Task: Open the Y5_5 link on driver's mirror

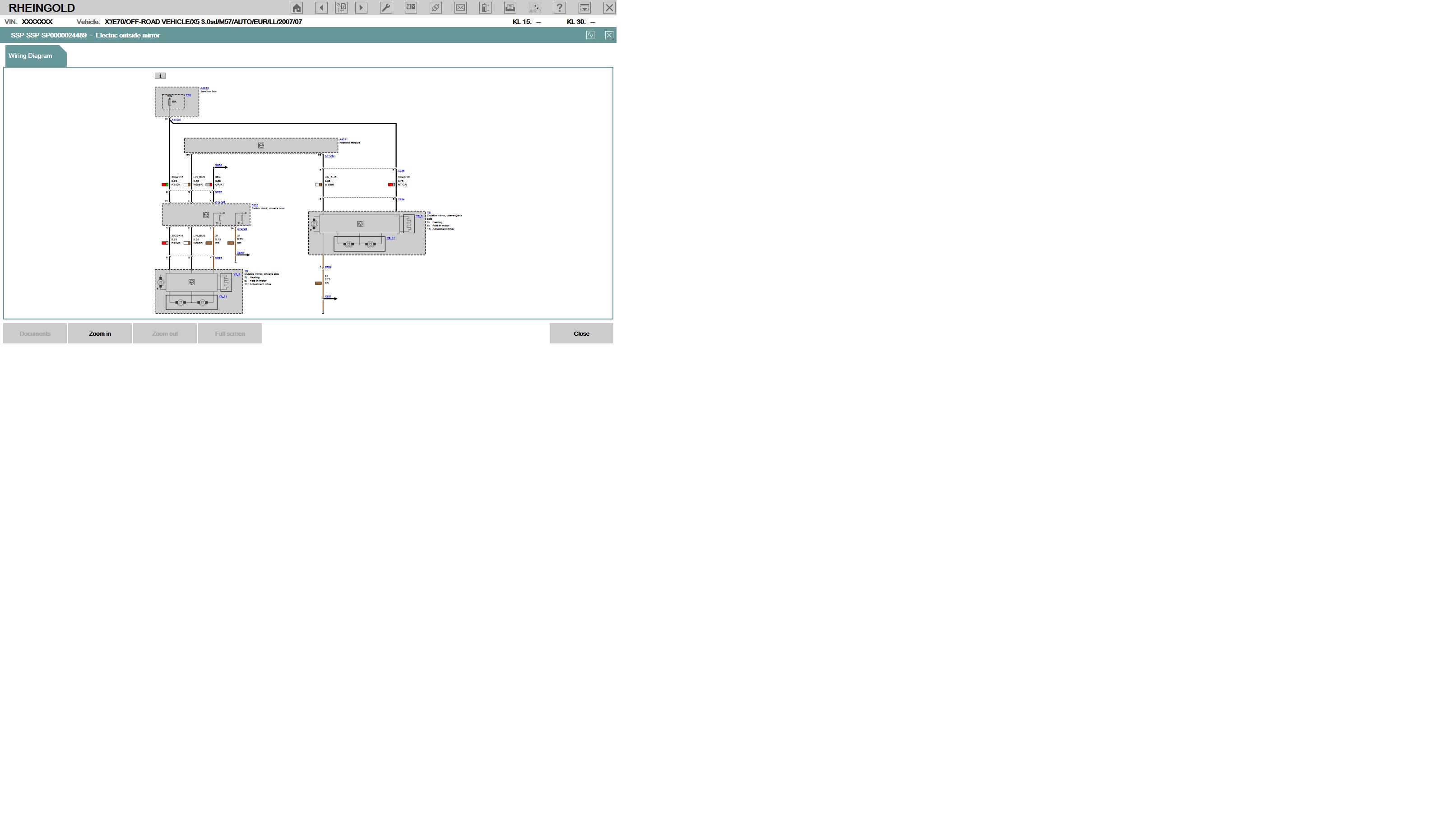Action: coord(237,275)
